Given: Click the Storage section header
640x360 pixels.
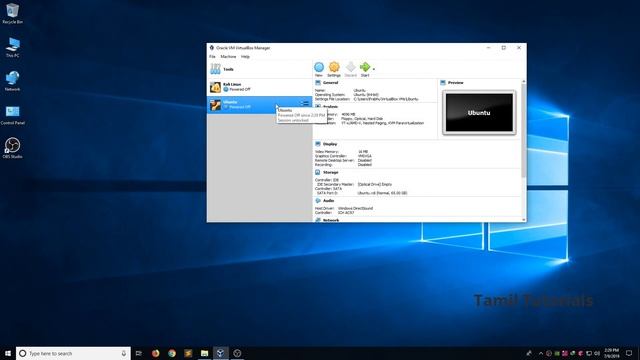Looking at the screenshot, I should pos(331,173).
